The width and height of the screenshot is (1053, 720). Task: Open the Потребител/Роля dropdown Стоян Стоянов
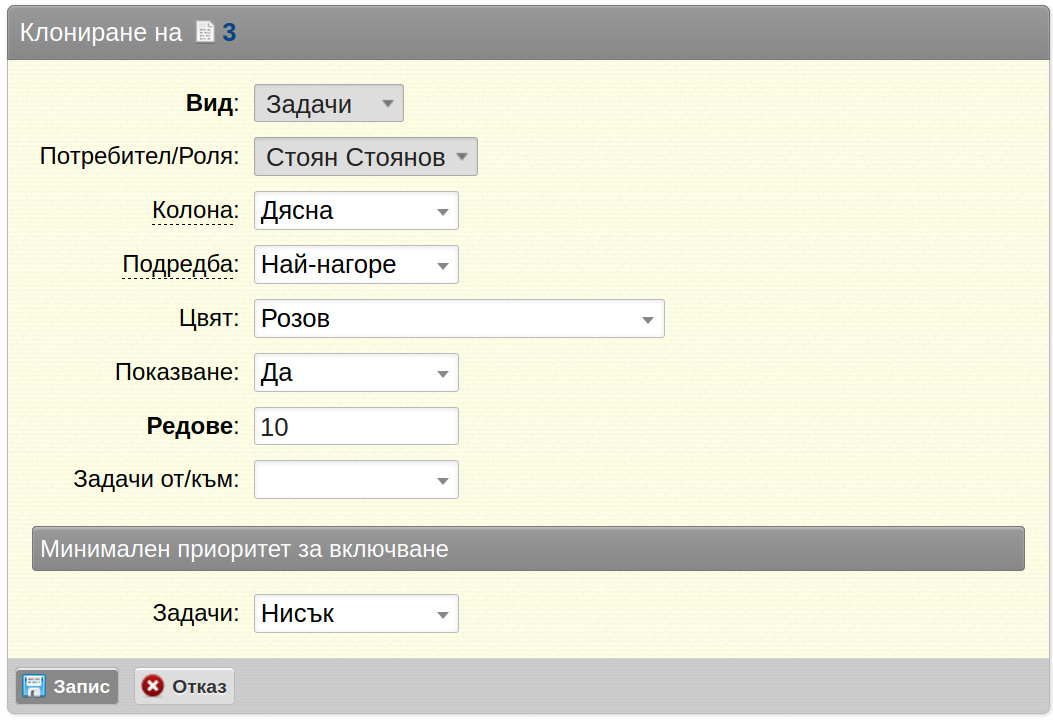pos(365,156)
